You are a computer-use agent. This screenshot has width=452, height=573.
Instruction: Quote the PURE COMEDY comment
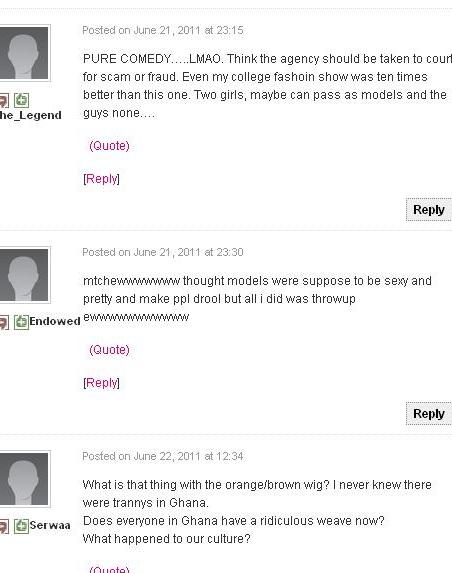pyautogui.click(x=109, y=146)
